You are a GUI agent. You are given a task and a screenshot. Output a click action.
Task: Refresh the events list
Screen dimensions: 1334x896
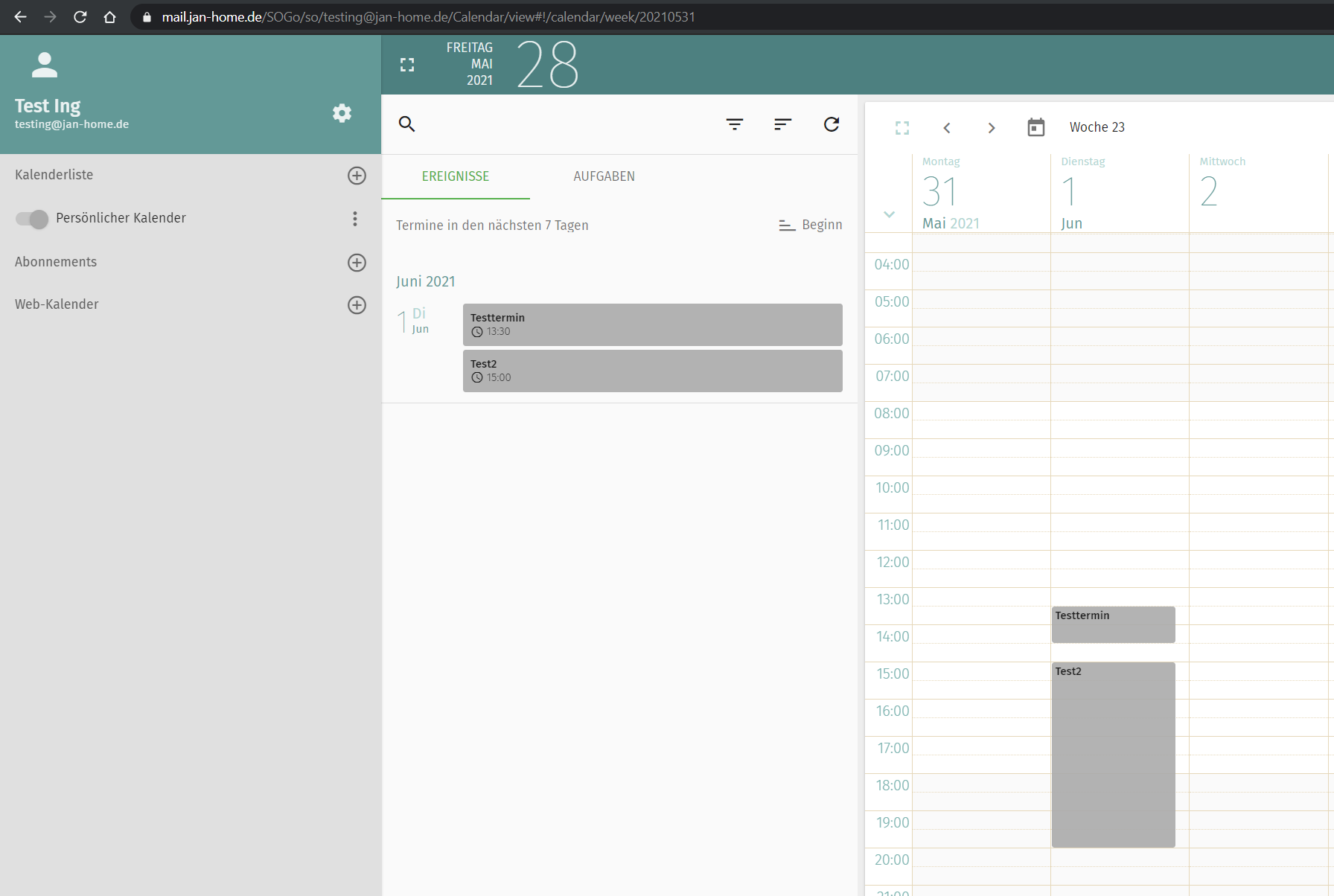832,124
